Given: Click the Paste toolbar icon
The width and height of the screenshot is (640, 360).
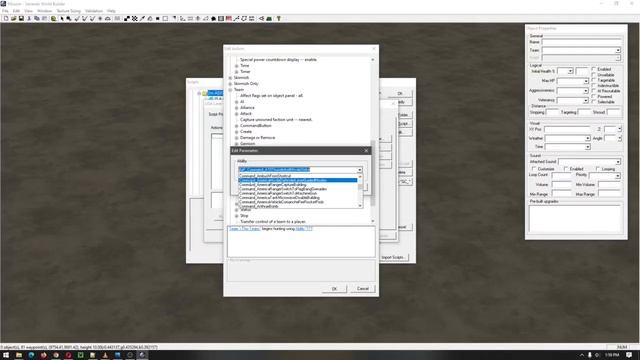Looking at the screenshot, I should [x=44, y=18].
